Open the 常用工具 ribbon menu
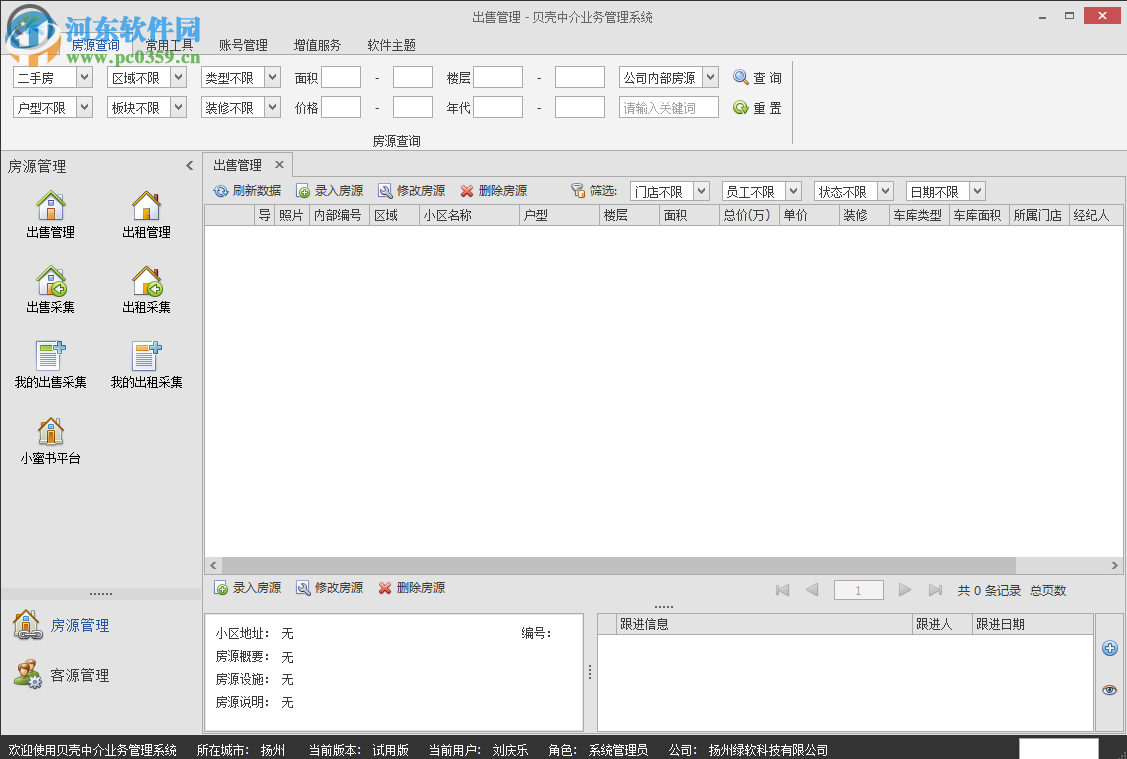 170,45
